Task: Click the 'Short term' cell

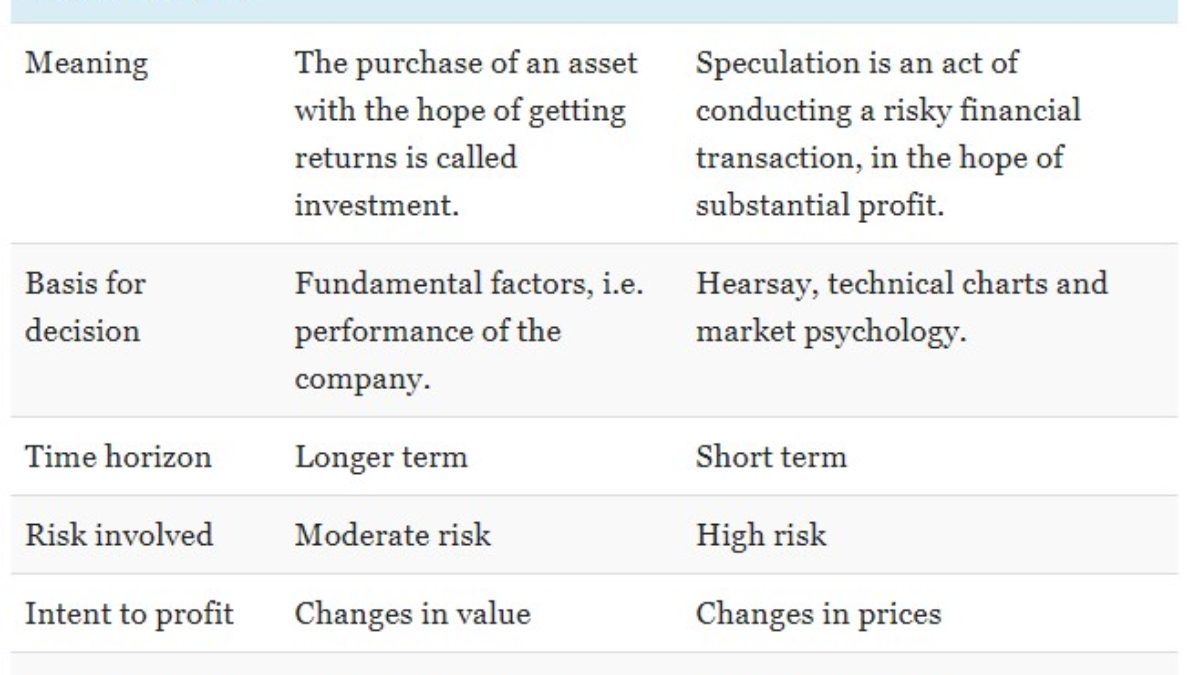Action: [x=771, y=457]
